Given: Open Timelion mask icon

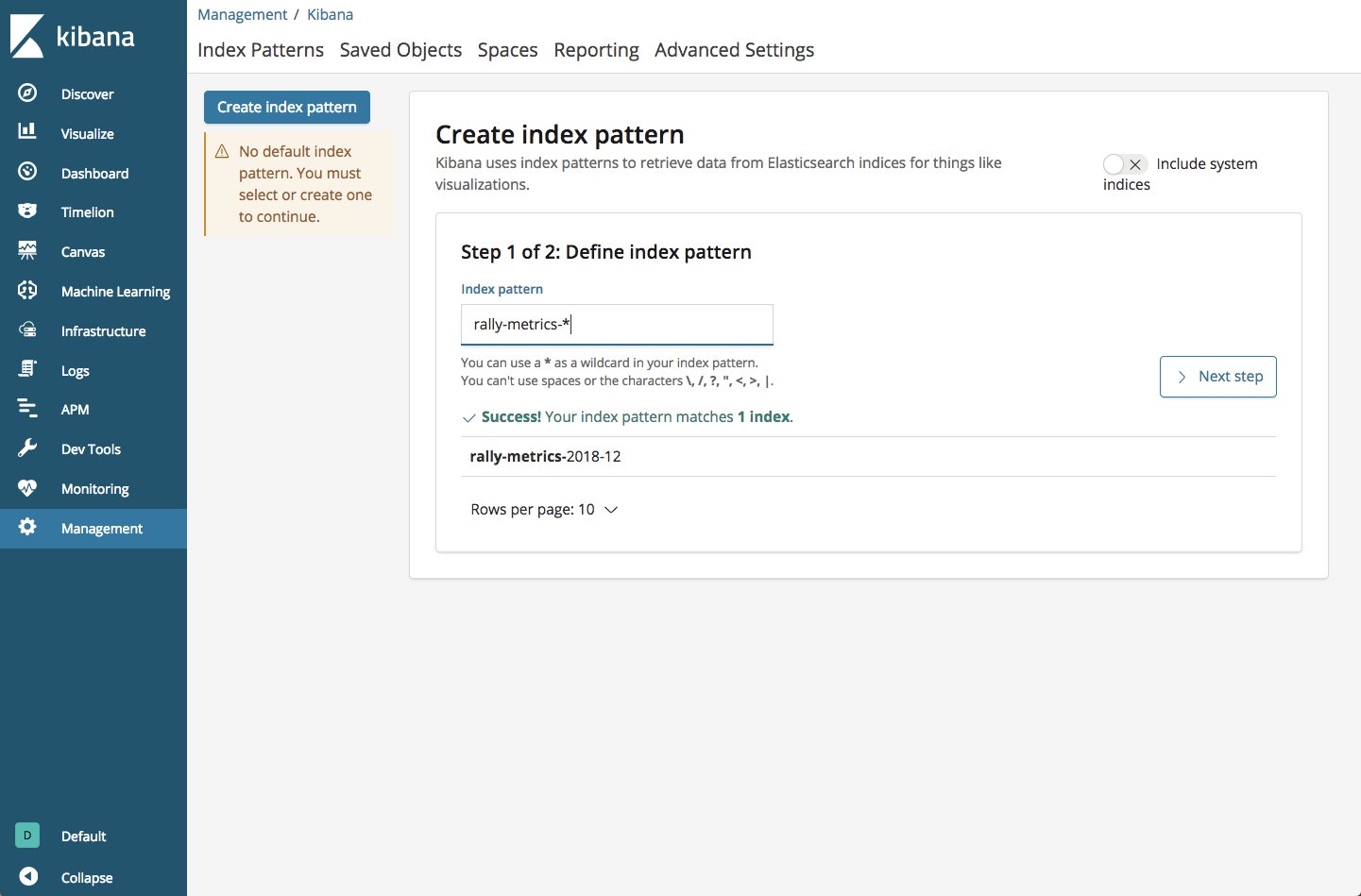Looking at the screenshot, I should [27, 211].
